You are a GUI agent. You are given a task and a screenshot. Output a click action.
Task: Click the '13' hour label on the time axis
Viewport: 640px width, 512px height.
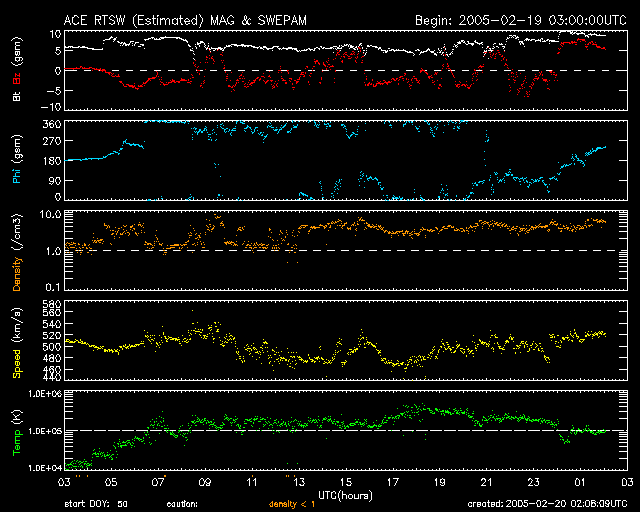(299, 482)
